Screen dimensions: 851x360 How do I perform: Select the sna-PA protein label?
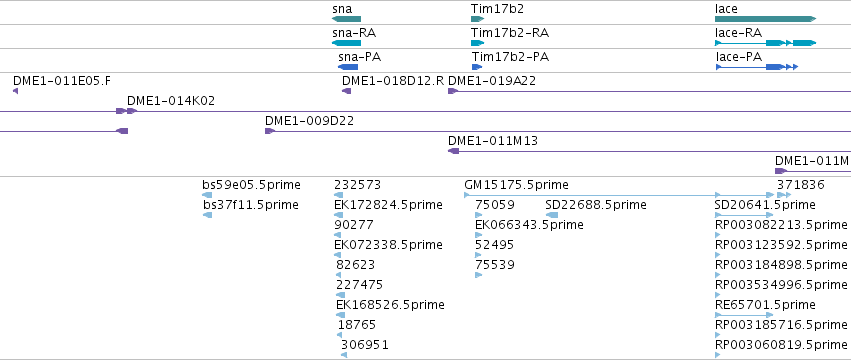[359, 56]
